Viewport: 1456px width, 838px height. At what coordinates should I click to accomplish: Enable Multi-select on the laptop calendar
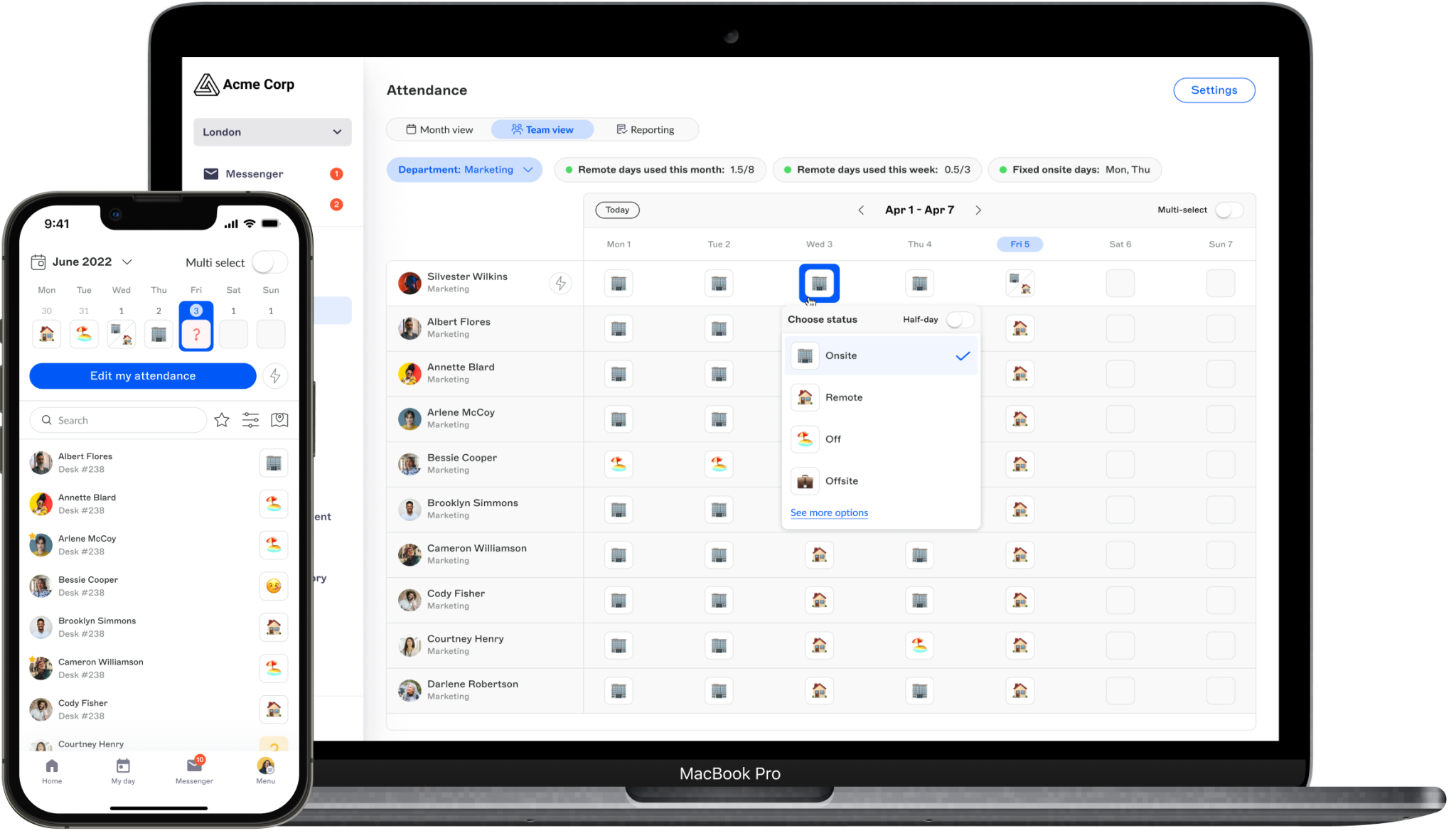click(x=1228, y=210)
